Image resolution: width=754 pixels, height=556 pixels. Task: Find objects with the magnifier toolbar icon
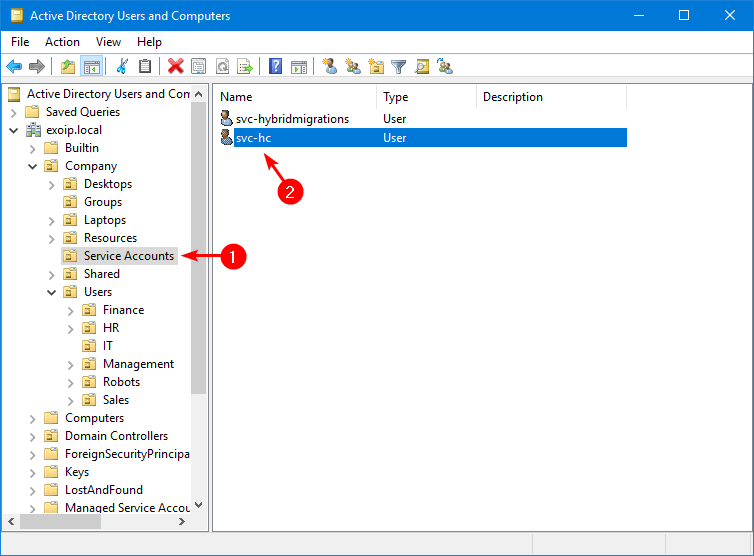coord(422,66)
